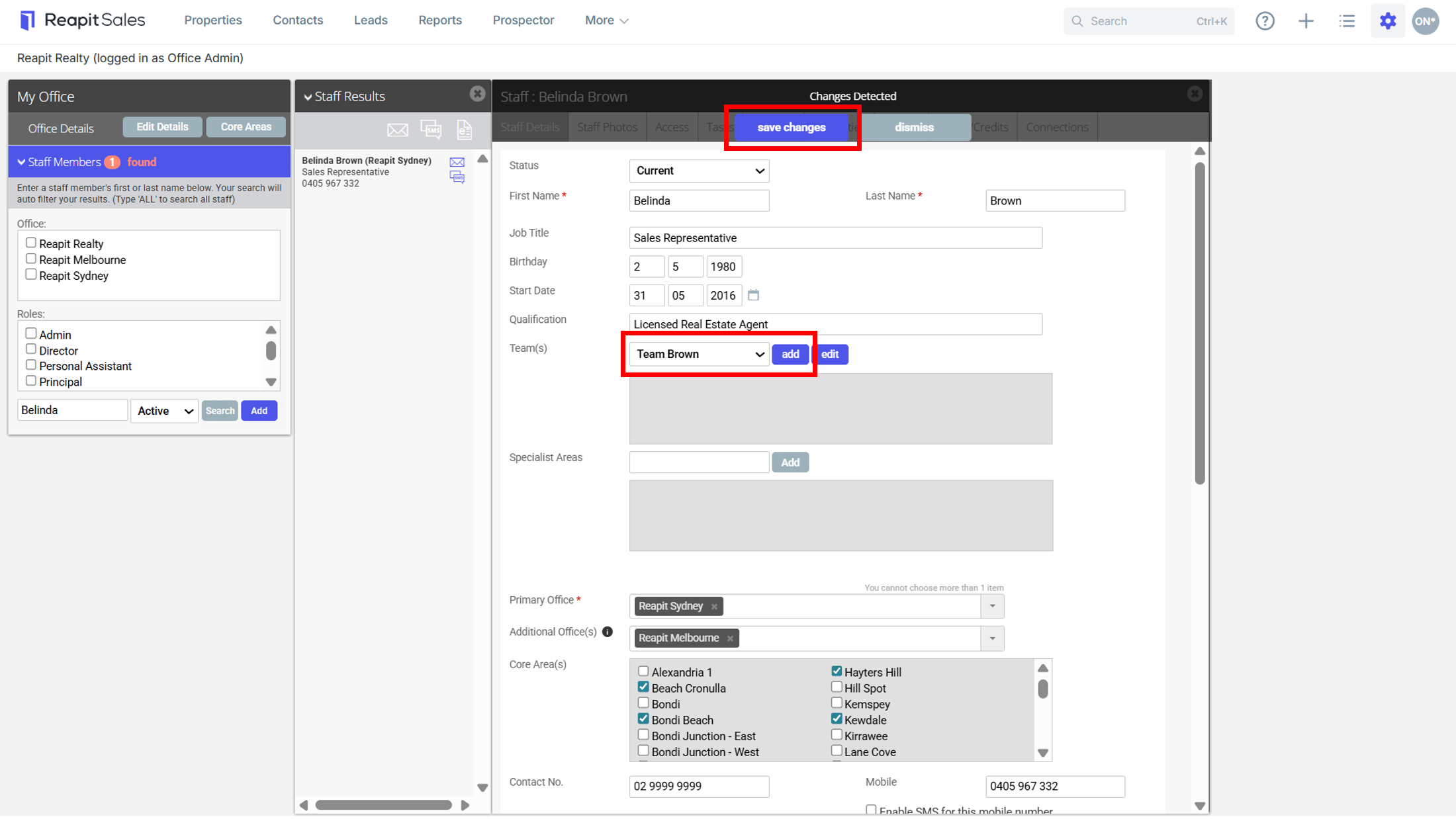The width and height of the screenshot is (1456, 819).
Task: Click the document icon in Staff Results toolbar
Action: (x=465, y=130)
